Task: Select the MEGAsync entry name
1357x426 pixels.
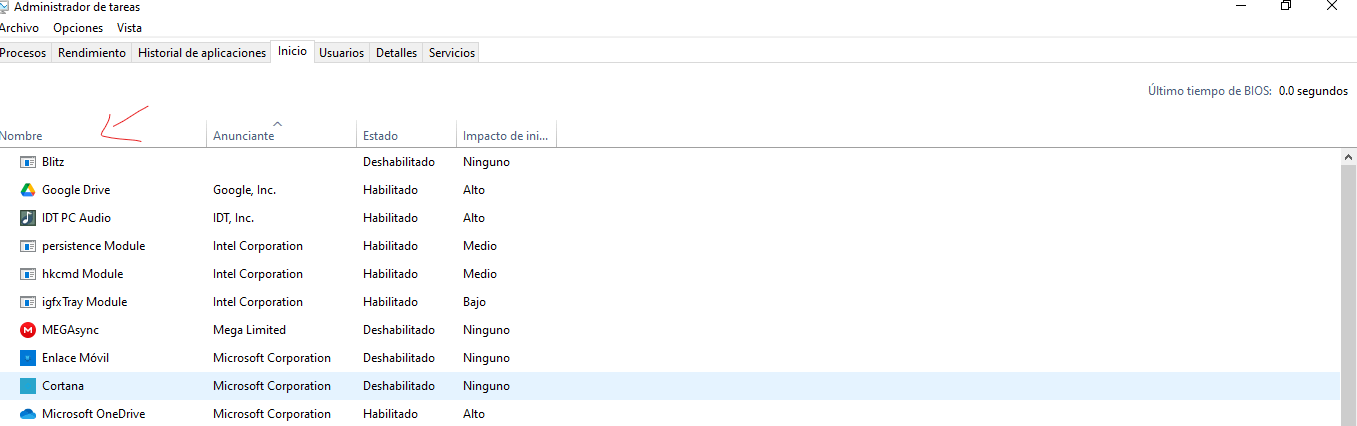Action: pyautogui.click(x=70, y=330)
